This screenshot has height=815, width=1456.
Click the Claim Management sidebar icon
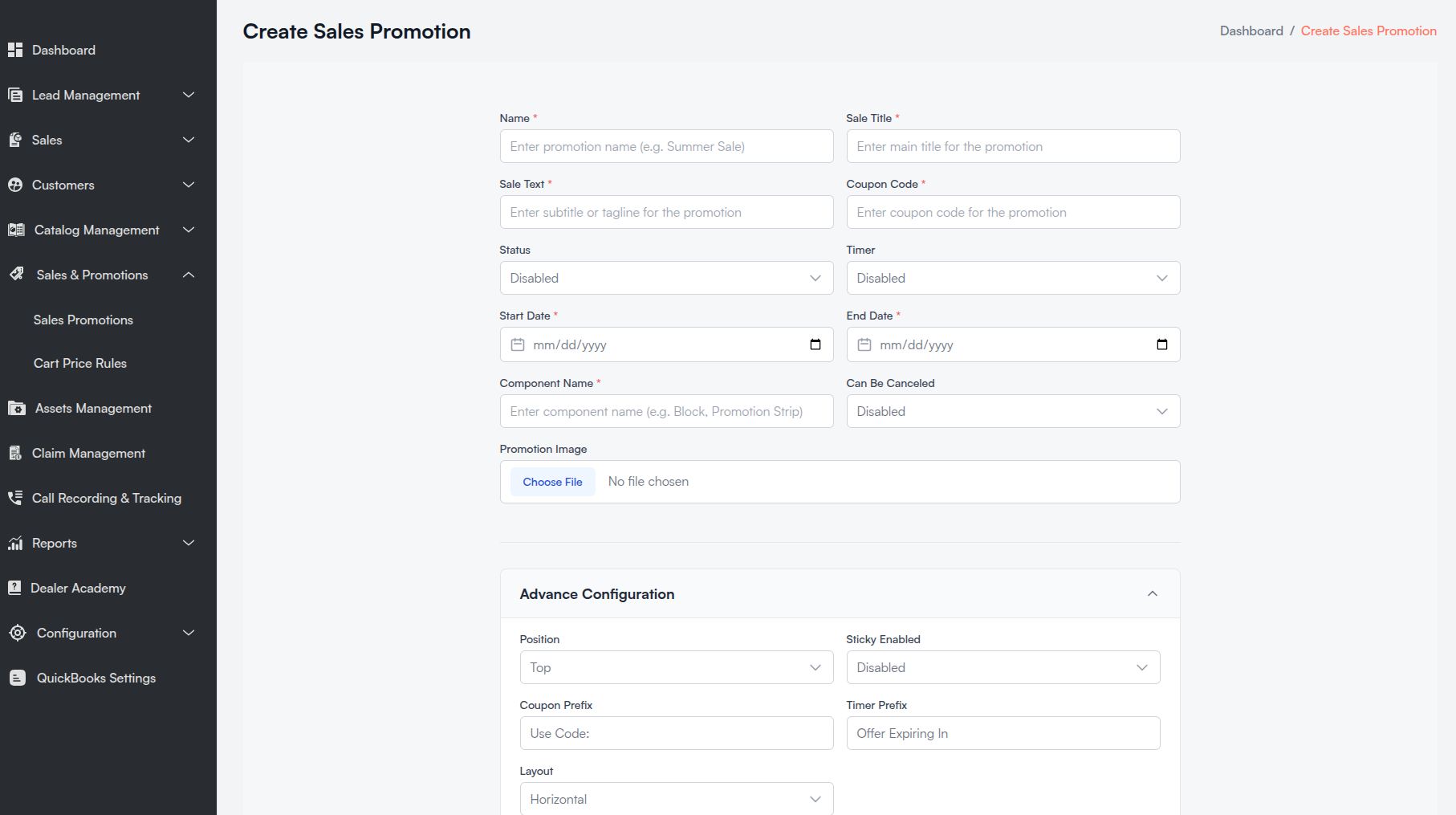pos(15,453)
